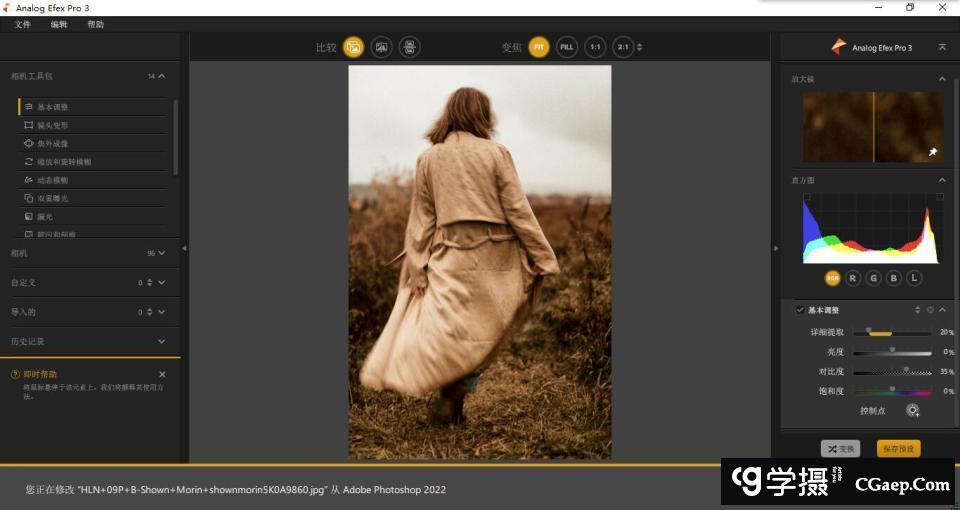The width and height of the screenshot is (960, 510).
Task: Toggle the 基本调整 checkbox off
Action: click(800, 310)
